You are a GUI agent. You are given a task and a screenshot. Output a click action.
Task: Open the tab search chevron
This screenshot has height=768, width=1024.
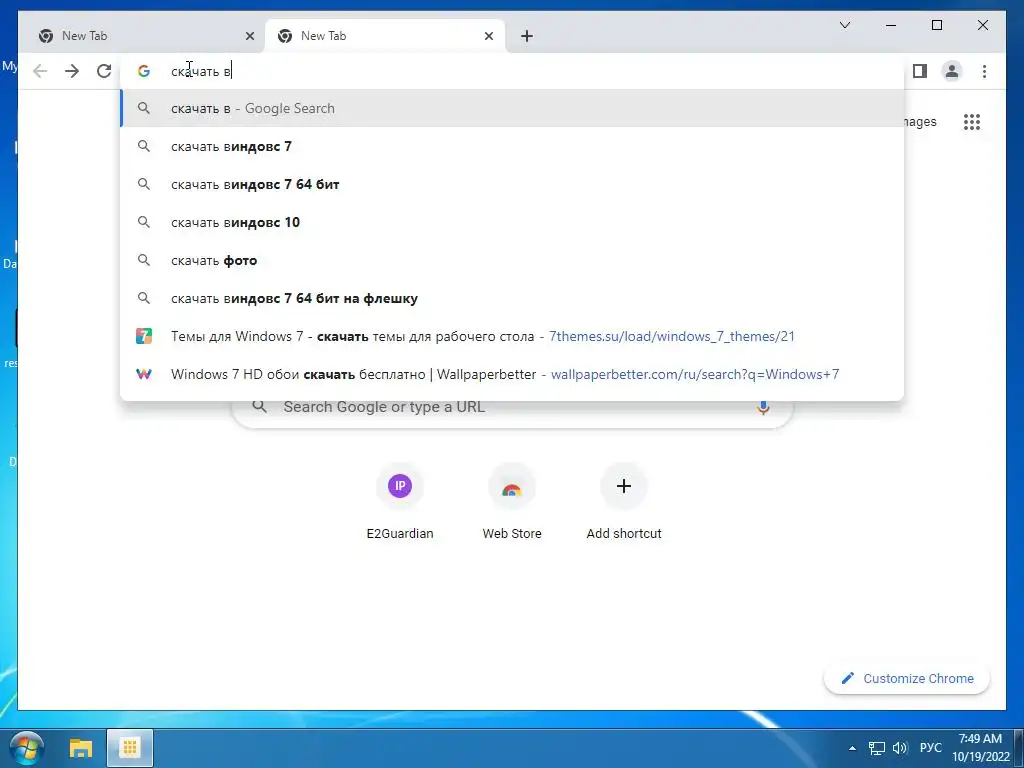tap(844, 25)
